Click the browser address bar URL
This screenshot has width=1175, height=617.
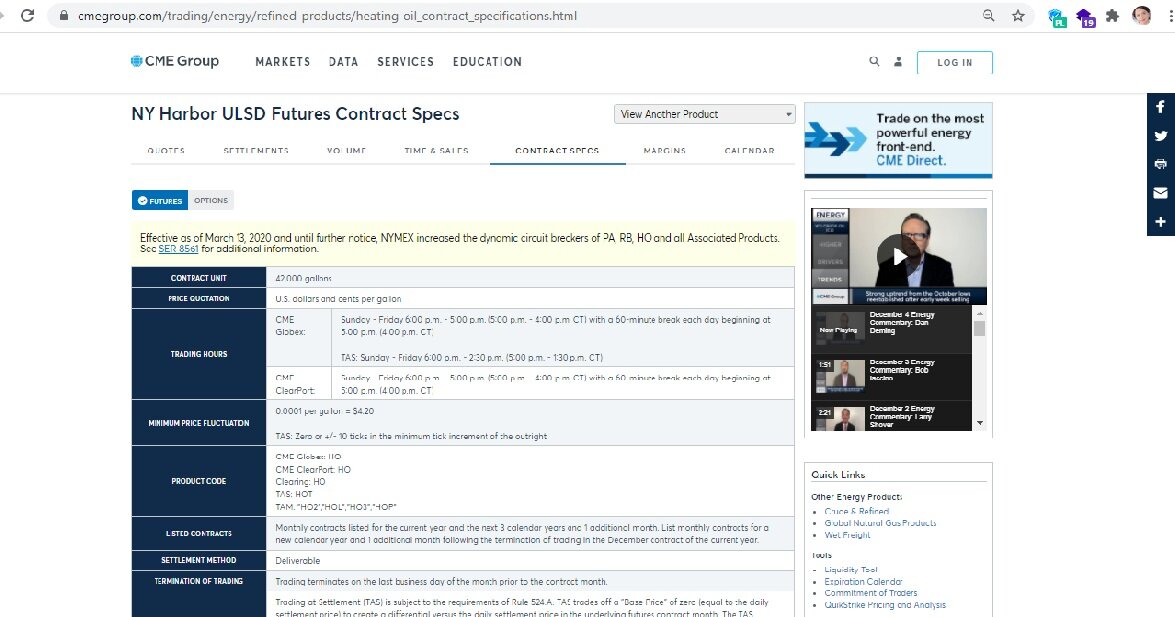tap(327, 16)
